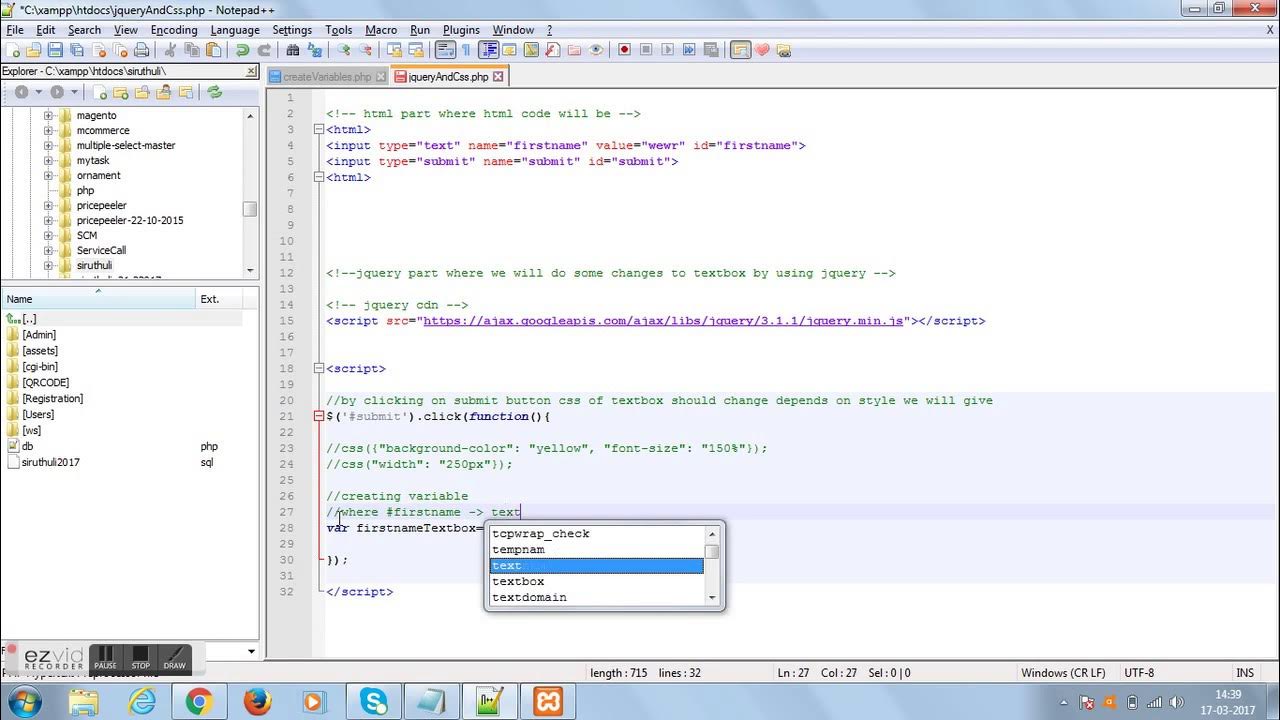Screen dimensions: 1280x720
Task: Click the Explorer forward arrow button
Action: pyautogui.click(x=57, y=92)
